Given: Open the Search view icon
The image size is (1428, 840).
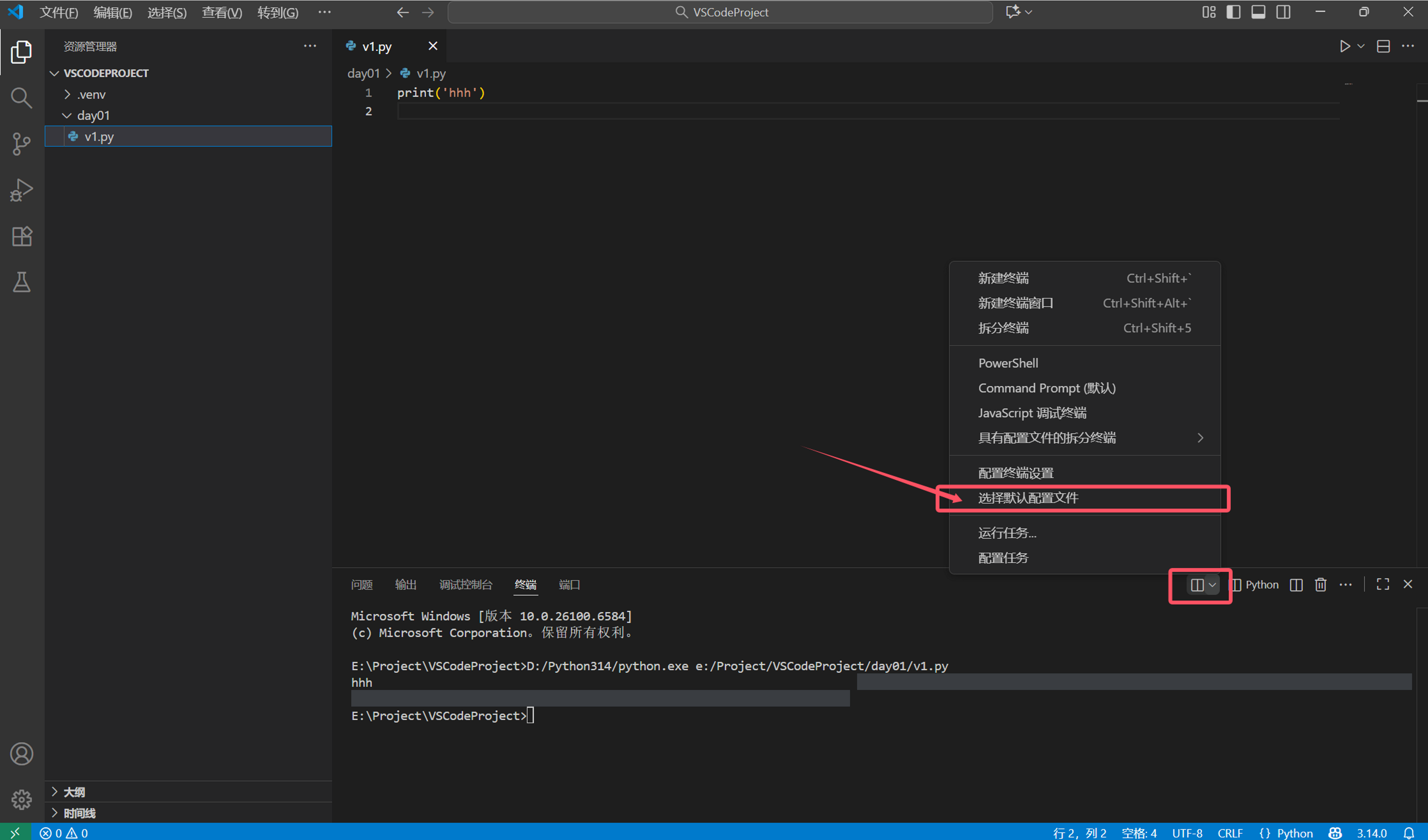Looking at the screenshot, I should pyautogui.click(x=21, y=97).
